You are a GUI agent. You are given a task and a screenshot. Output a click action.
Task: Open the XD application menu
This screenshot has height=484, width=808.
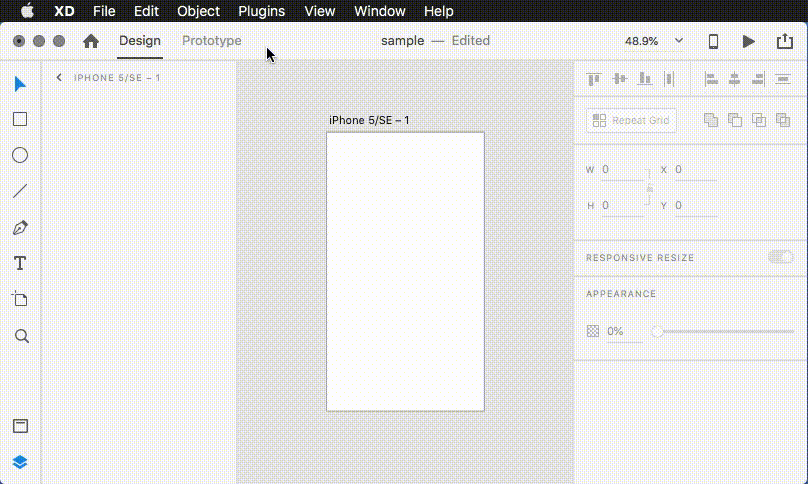pos(64,11)
